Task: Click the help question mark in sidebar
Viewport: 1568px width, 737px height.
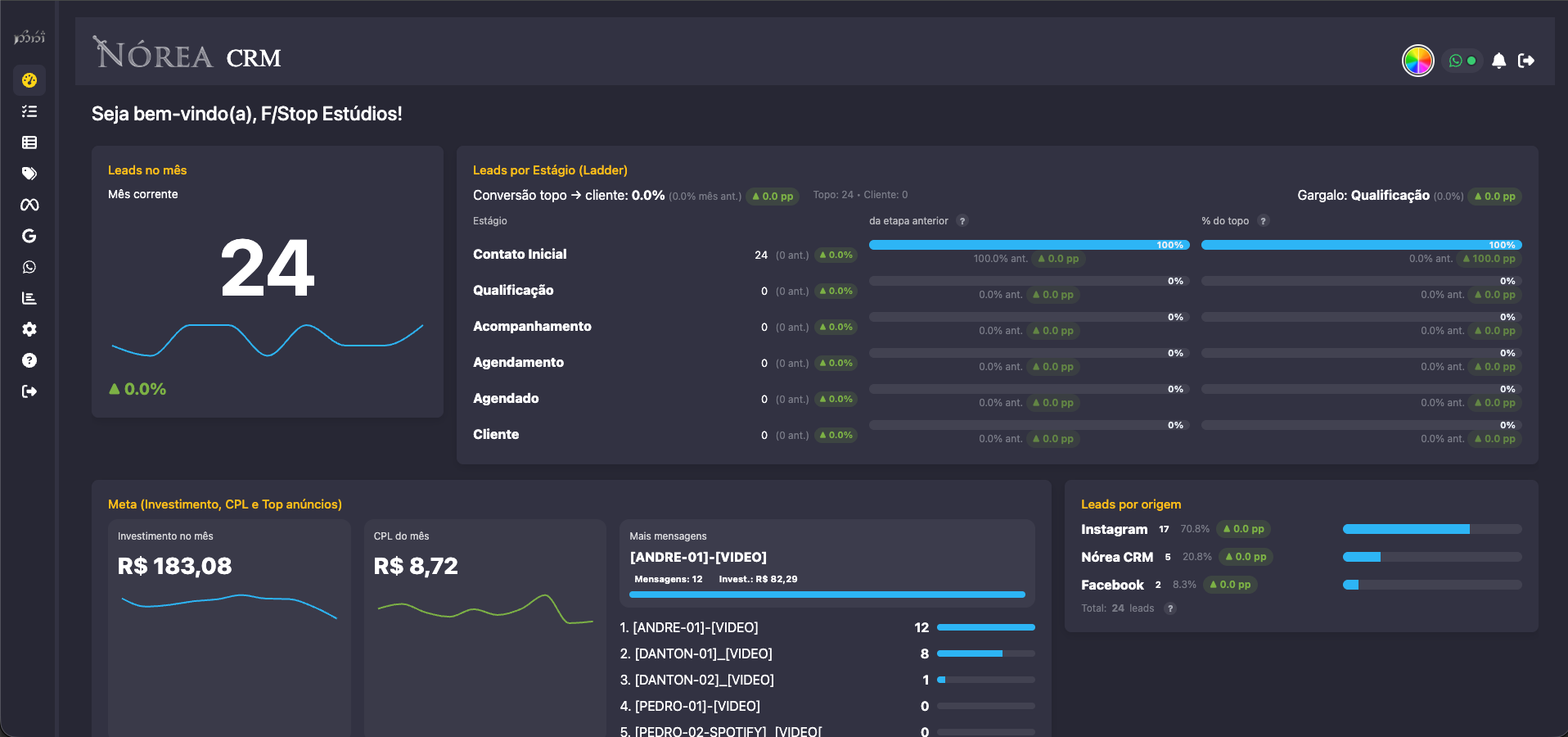Action: click(x=29, y=360)
